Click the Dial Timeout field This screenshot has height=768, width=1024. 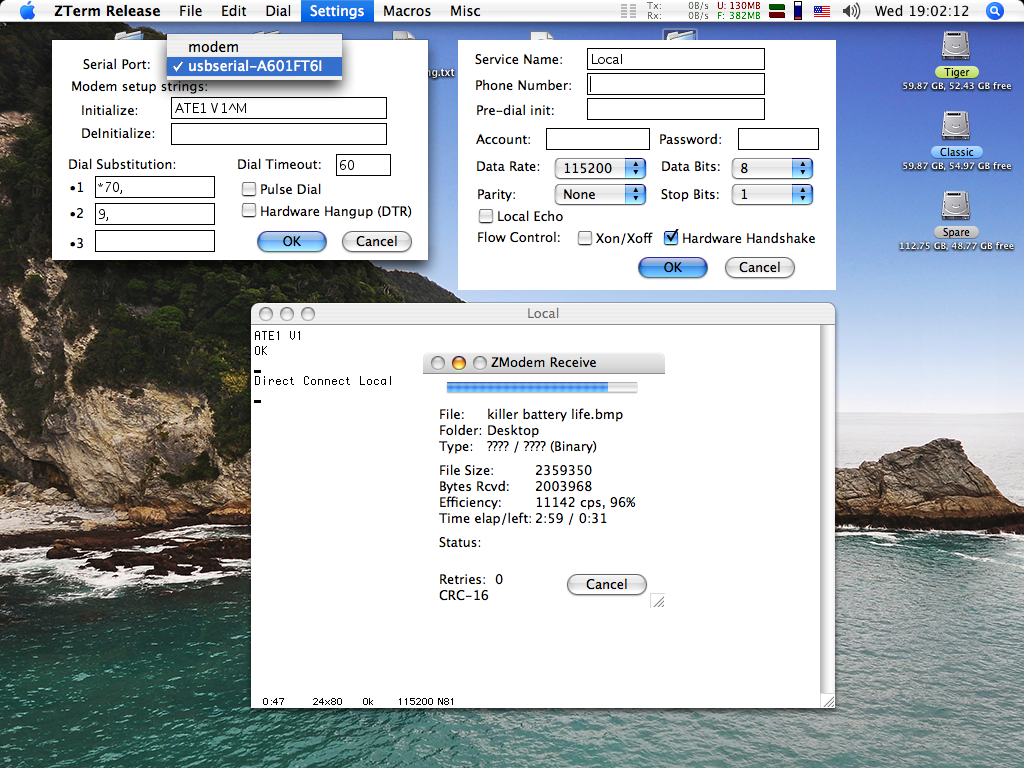(x=363, y=165)
